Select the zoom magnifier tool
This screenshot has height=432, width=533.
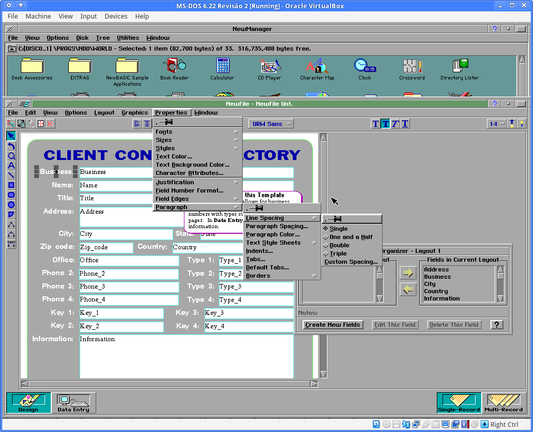tap(11, 156)
